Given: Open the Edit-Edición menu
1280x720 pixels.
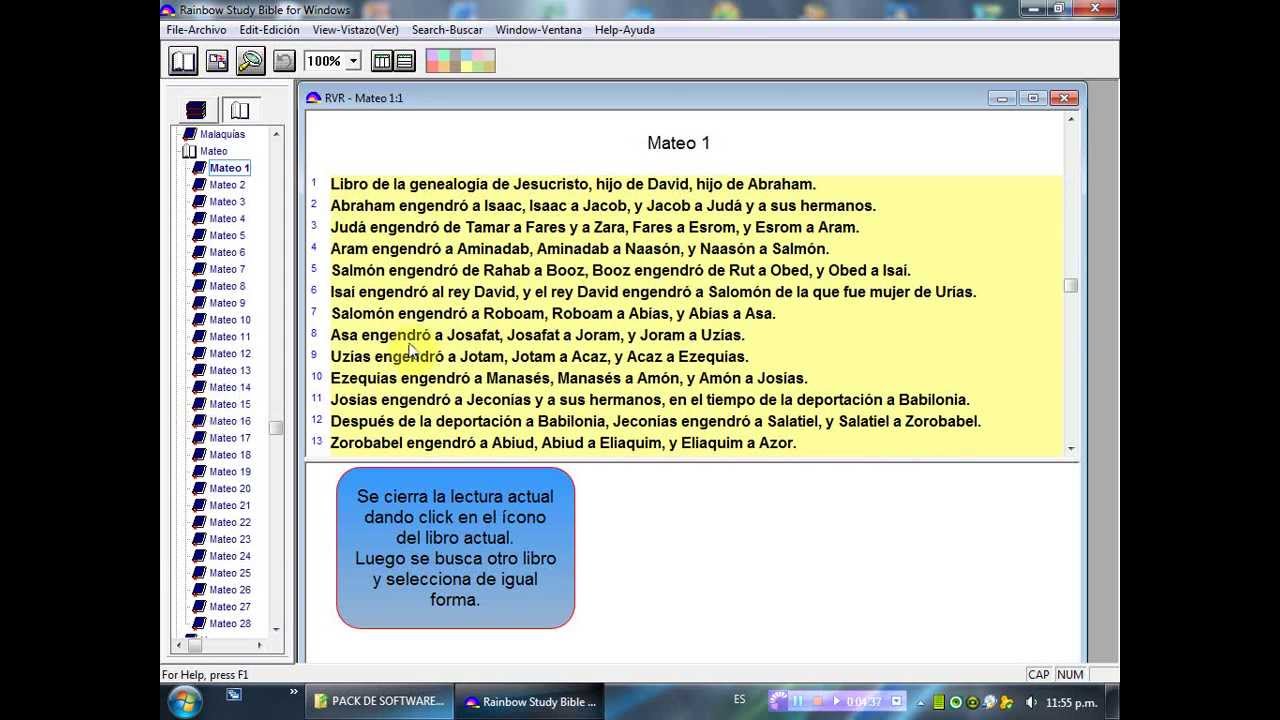Looking at the screenshot, I should point(270,30).
